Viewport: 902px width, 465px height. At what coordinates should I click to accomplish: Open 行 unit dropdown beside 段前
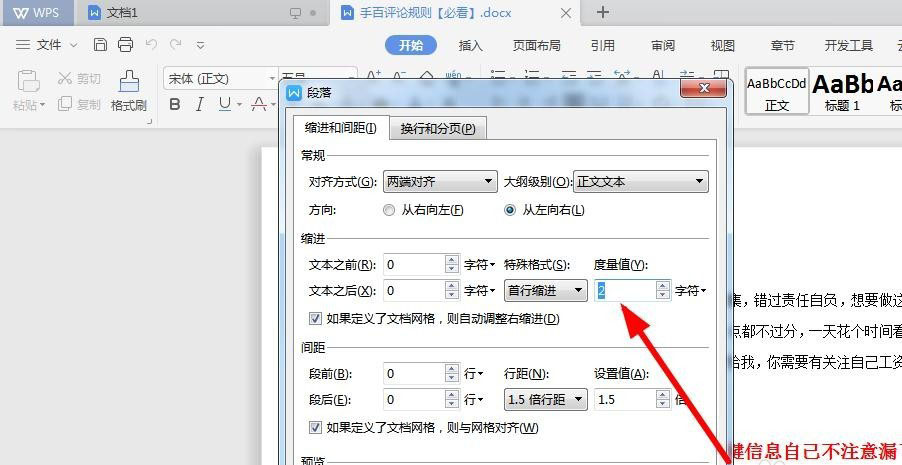point(474,374)
